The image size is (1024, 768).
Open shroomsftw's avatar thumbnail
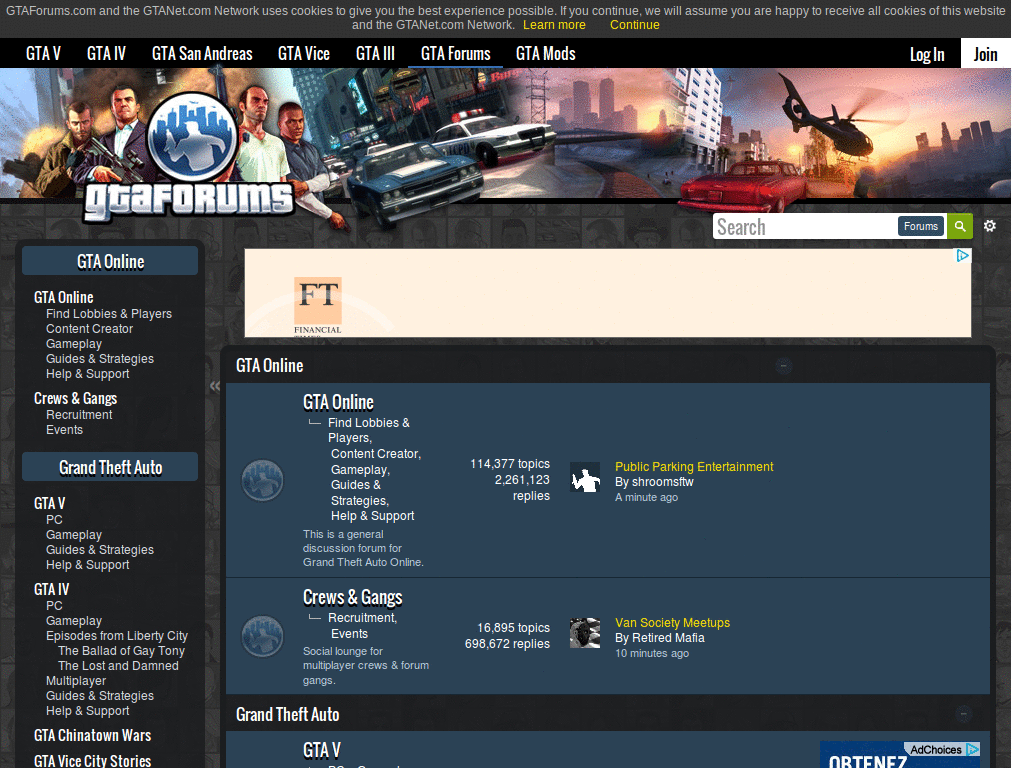click(585, 477)
